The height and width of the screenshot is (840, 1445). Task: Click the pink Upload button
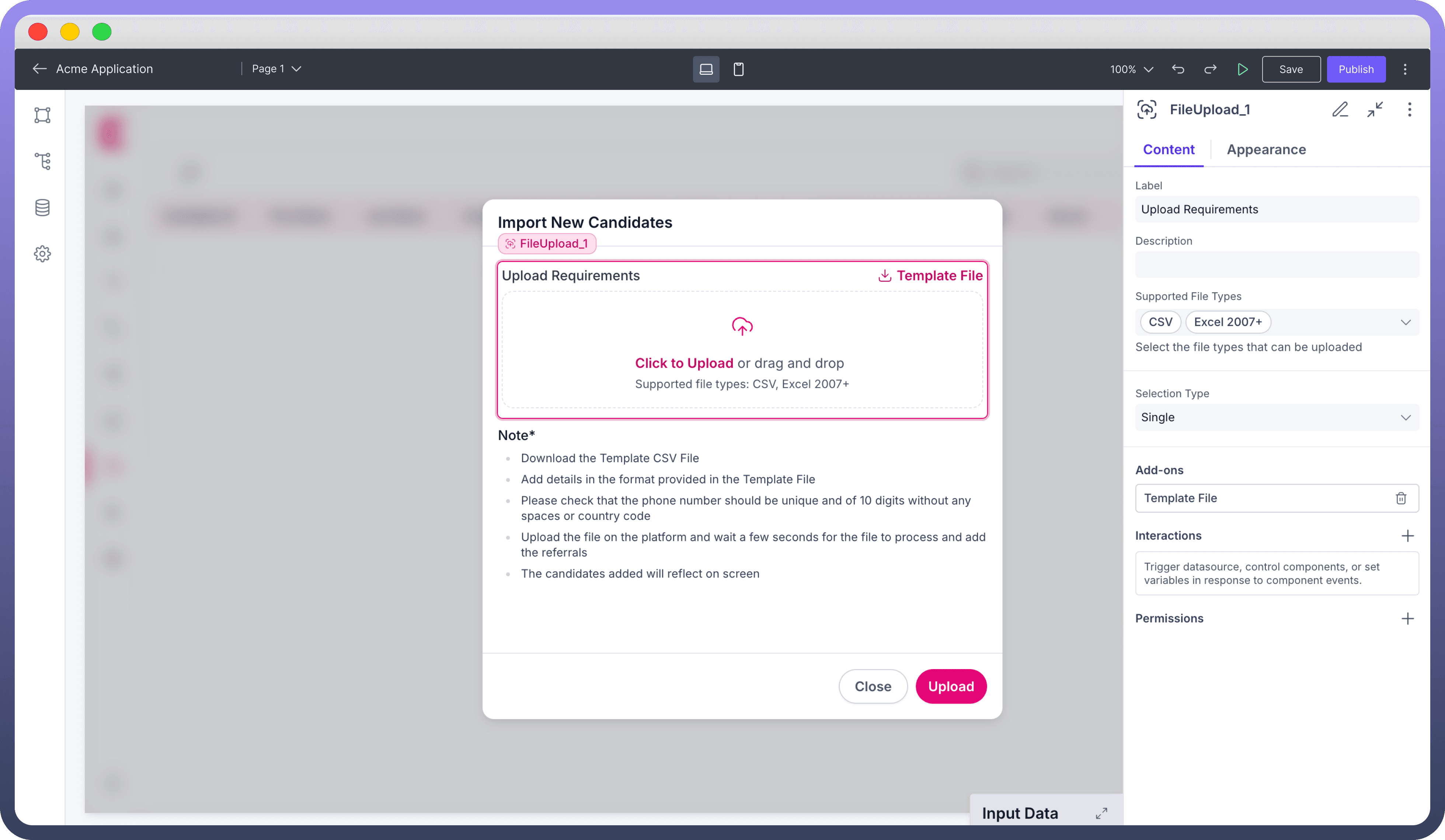point(951,686)
